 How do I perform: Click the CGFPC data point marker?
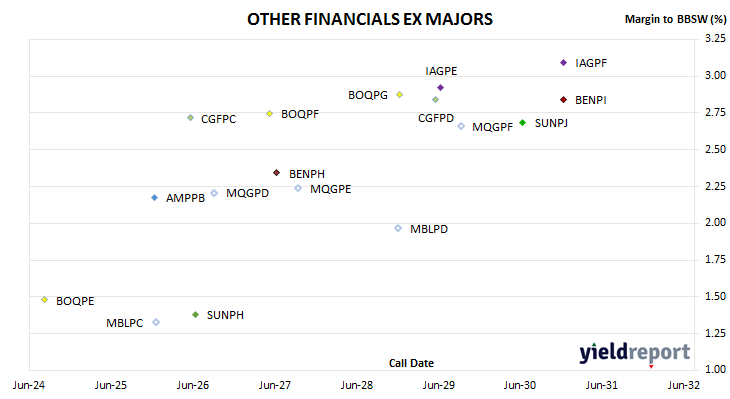[x=190, y=118]
